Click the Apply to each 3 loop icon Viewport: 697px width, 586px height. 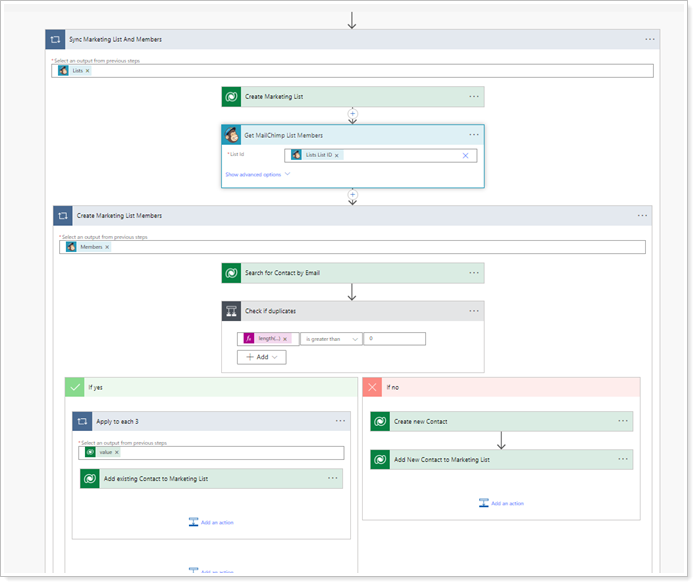(81, 421)
